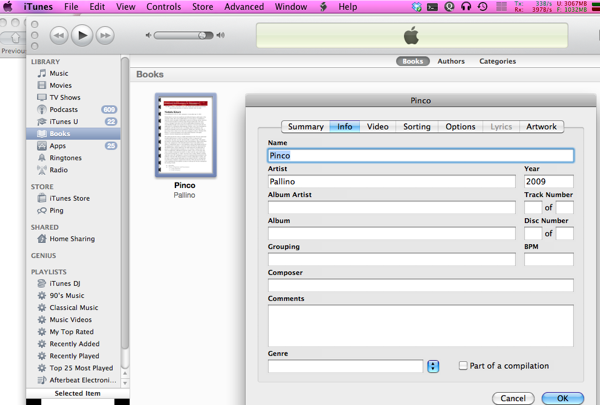600x405 pixels.
Task: Click the BPM input field
Action: pos(549,259)
